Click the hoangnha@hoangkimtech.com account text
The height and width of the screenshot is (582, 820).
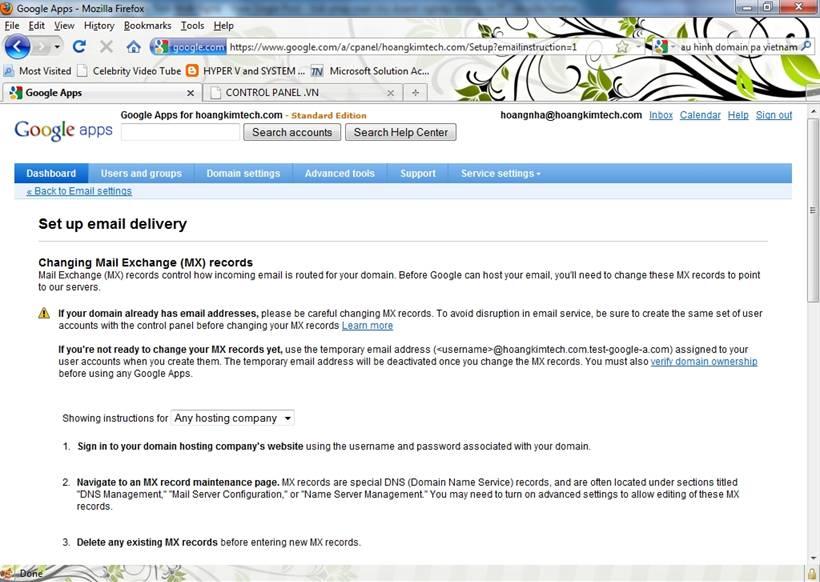[x=571, y=115]
